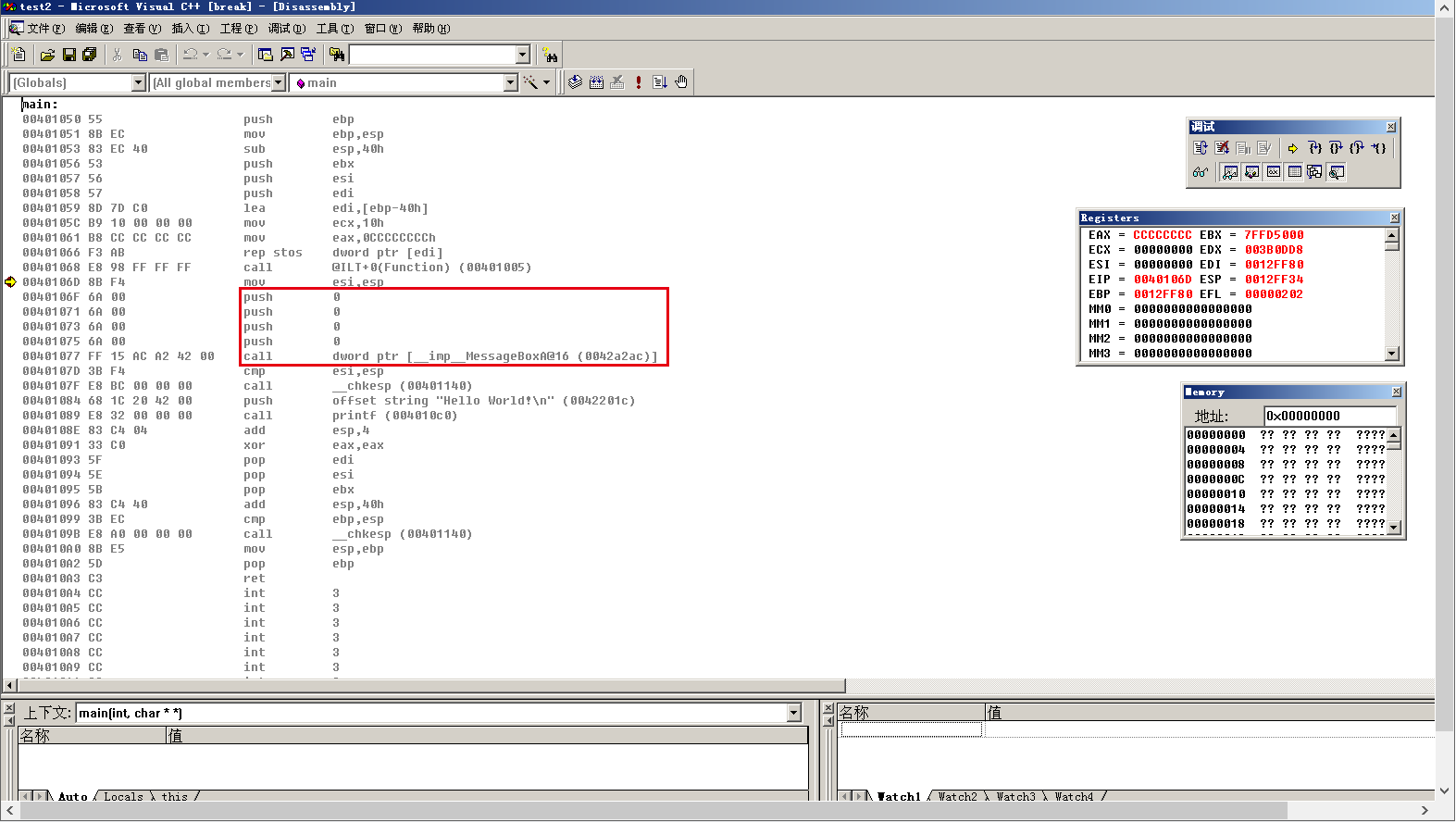Image resolution: width=1456 pixels, height=822 pixels.
Task: Click the Step Into icon
Action: pyautogui.click(x=1315, y=148)
